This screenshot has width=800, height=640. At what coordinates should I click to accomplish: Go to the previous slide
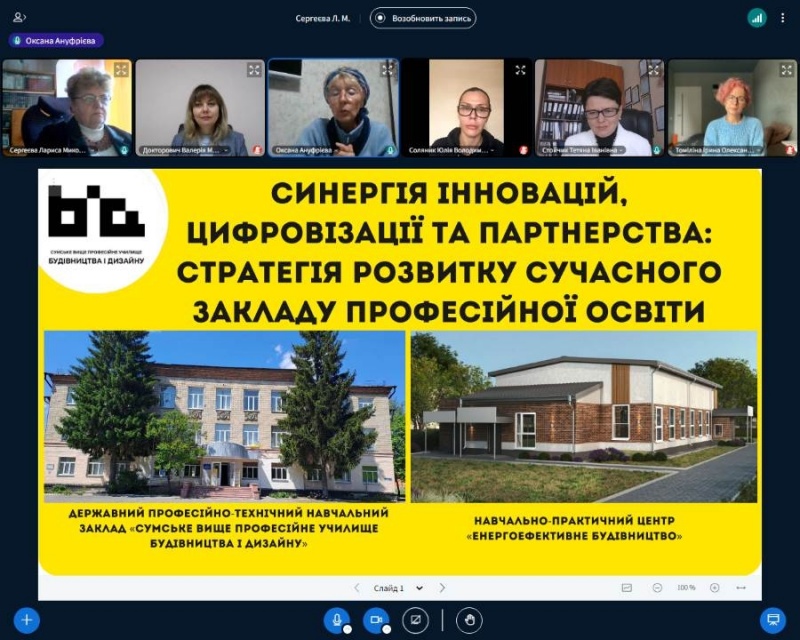[357, 588]
